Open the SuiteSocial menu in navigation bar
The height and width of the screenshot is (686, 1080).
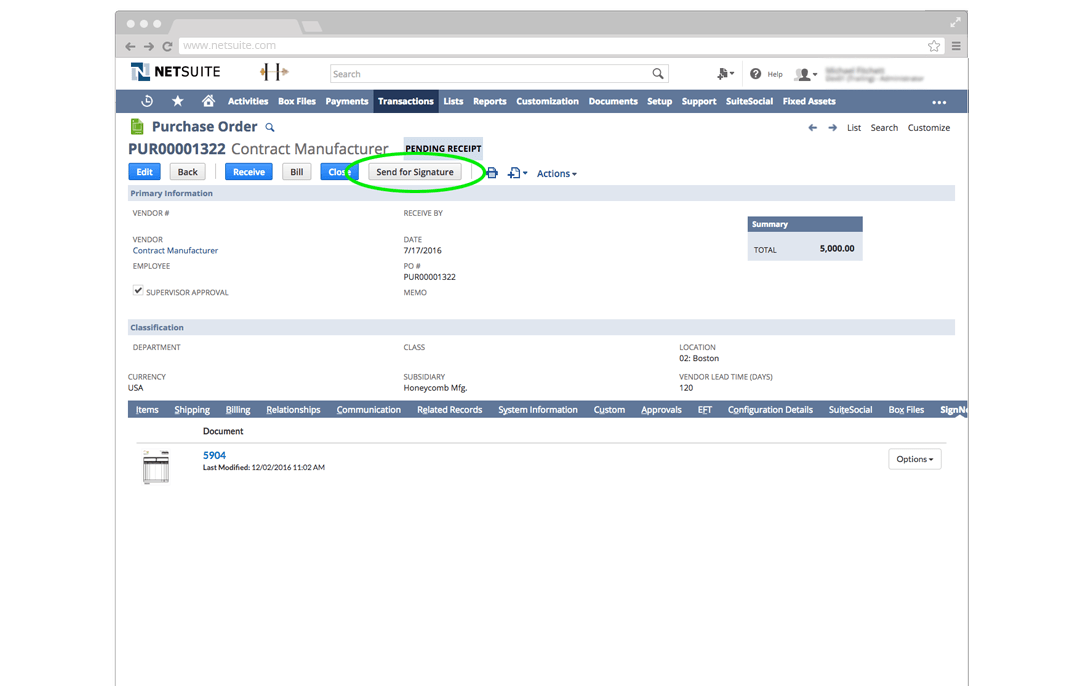[x=749, y=101]
